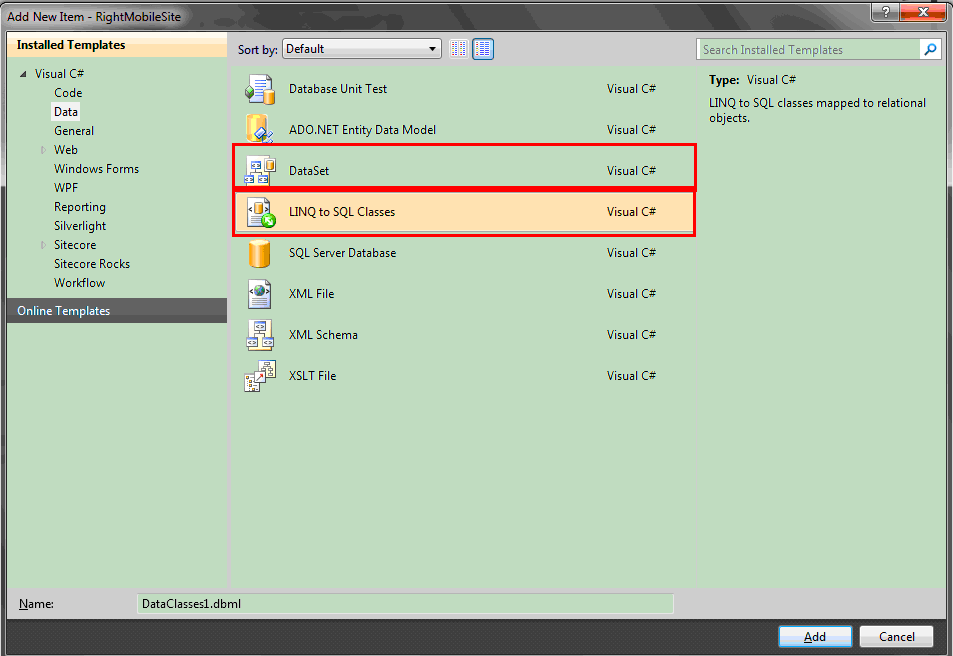The width and height of the screenshot is (953, 656).
Task: Switch to small icons view
Action: pos(459,49)
